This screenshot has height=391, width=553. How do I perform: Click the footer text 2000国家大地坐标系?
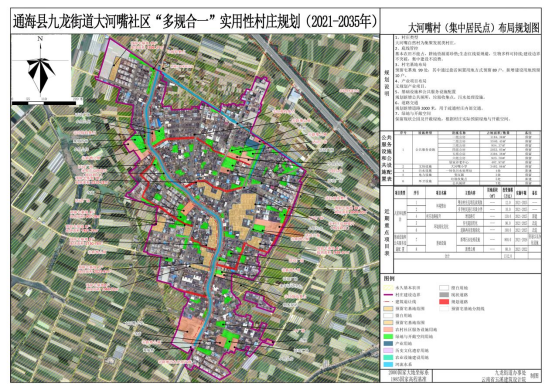(409, 373)
